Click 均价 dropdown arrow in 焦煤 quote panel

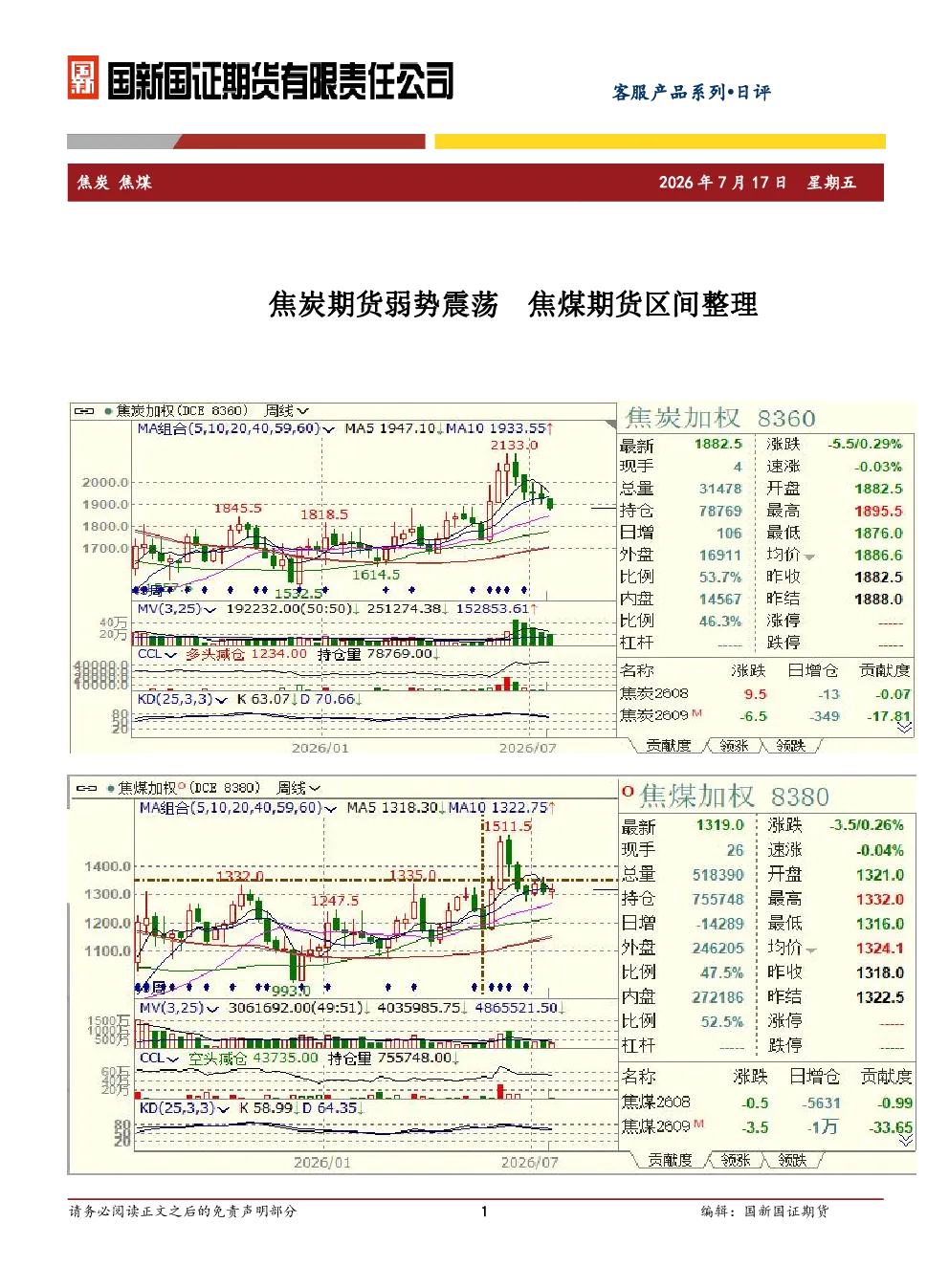click(x=811, y=950)
